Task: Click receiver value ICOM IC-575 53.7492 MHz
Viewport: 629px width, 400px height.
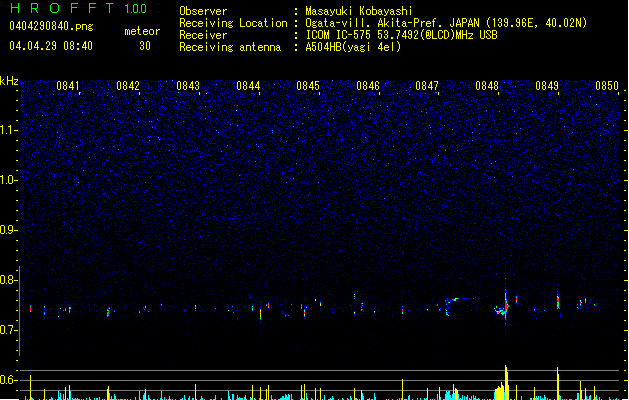Action: [401, 35]
